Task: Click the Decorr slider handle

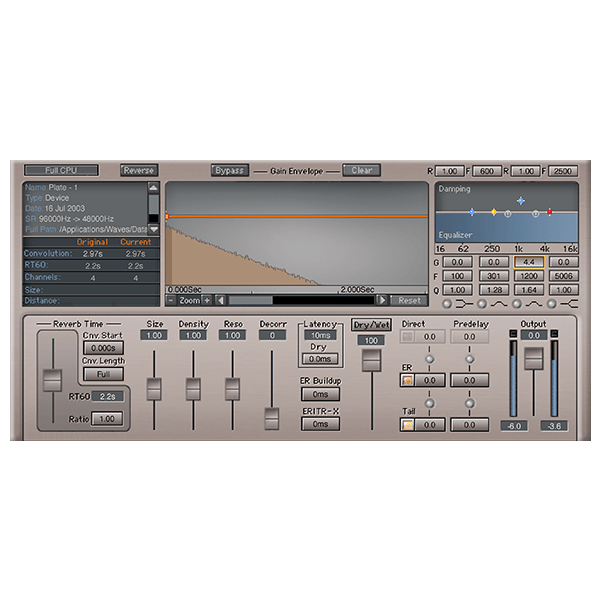Action: click(272, 419)
